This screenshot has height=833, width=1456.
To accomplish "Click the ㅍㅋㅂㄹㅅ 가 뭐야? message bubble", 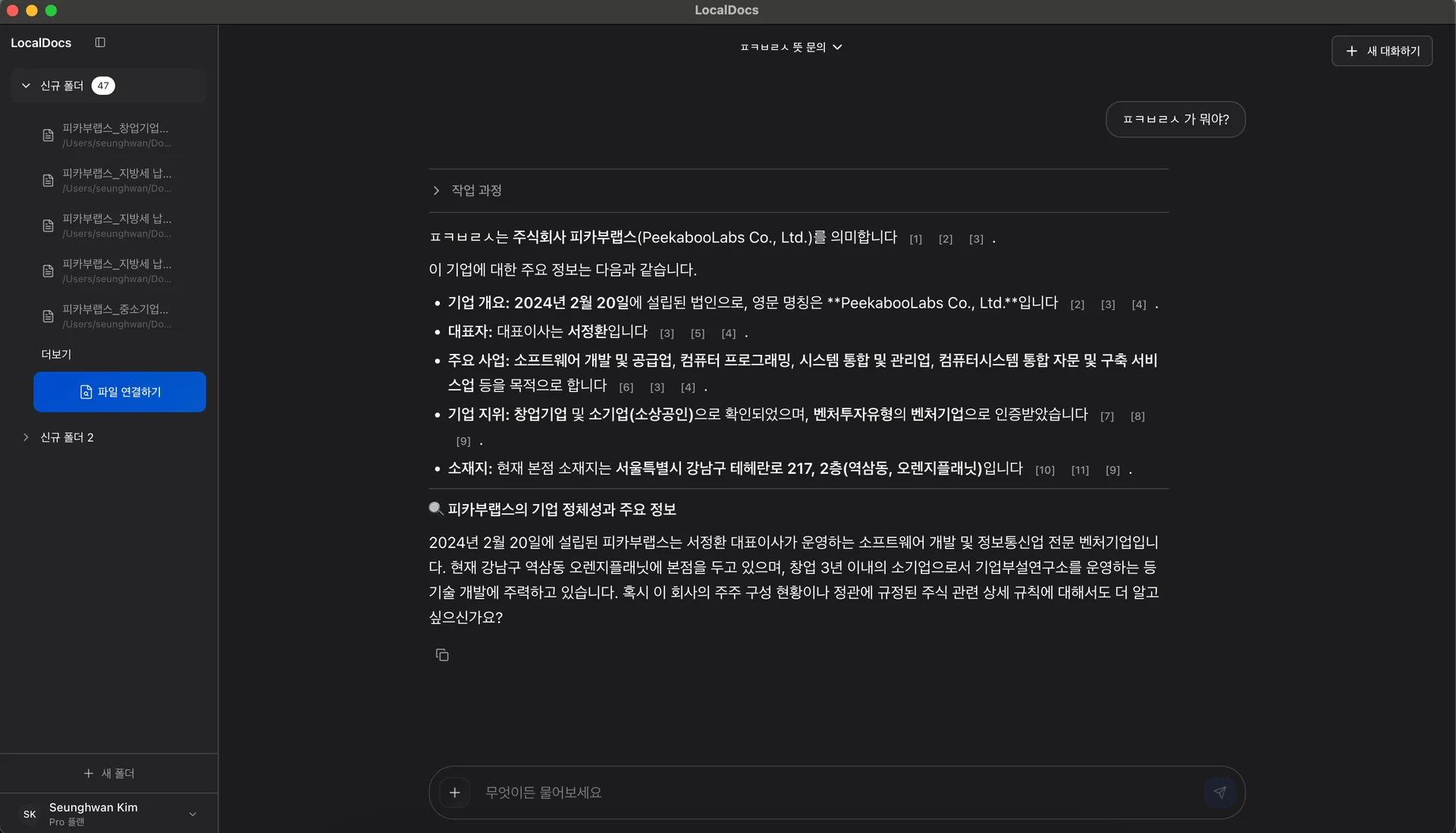I will pyautogui.click(x=1174, y=119).
